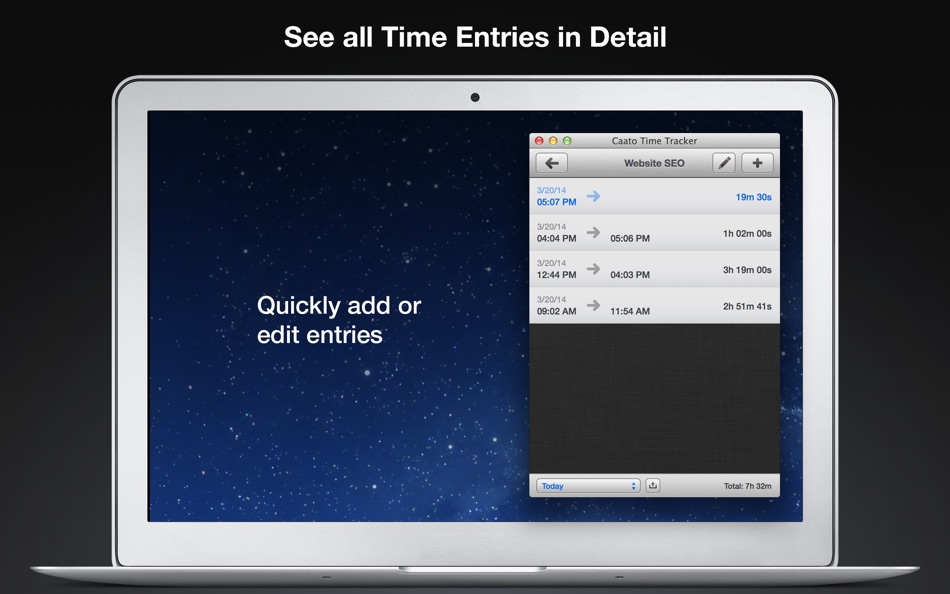Click the 04:03 PM end time

click(x=630, y=275)
